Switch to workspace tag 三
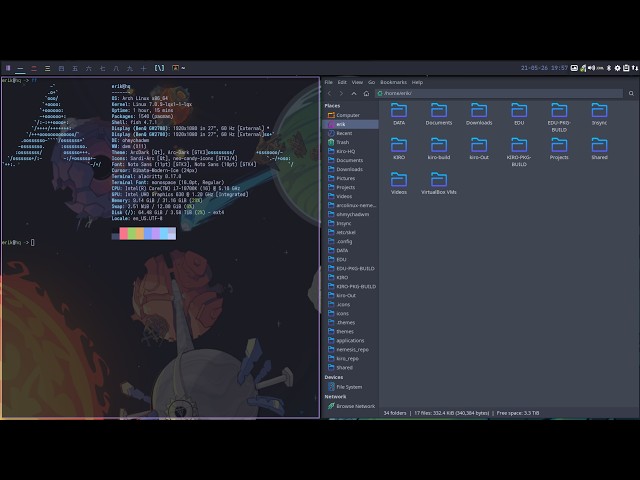The height and width of the screenshot is (480, 640). pos(47,69)
